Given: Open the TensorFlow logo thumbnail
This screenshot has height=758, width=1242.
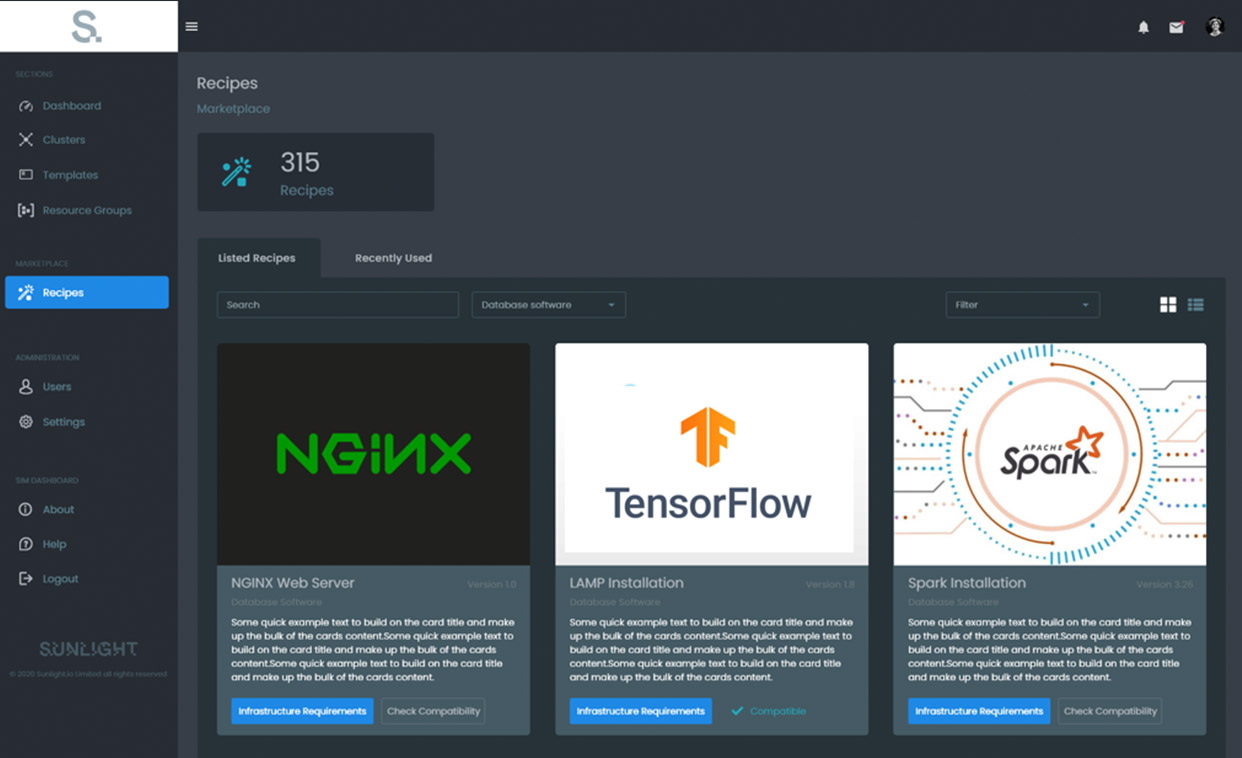Looking at the screenshot, I should click(711, 454).
